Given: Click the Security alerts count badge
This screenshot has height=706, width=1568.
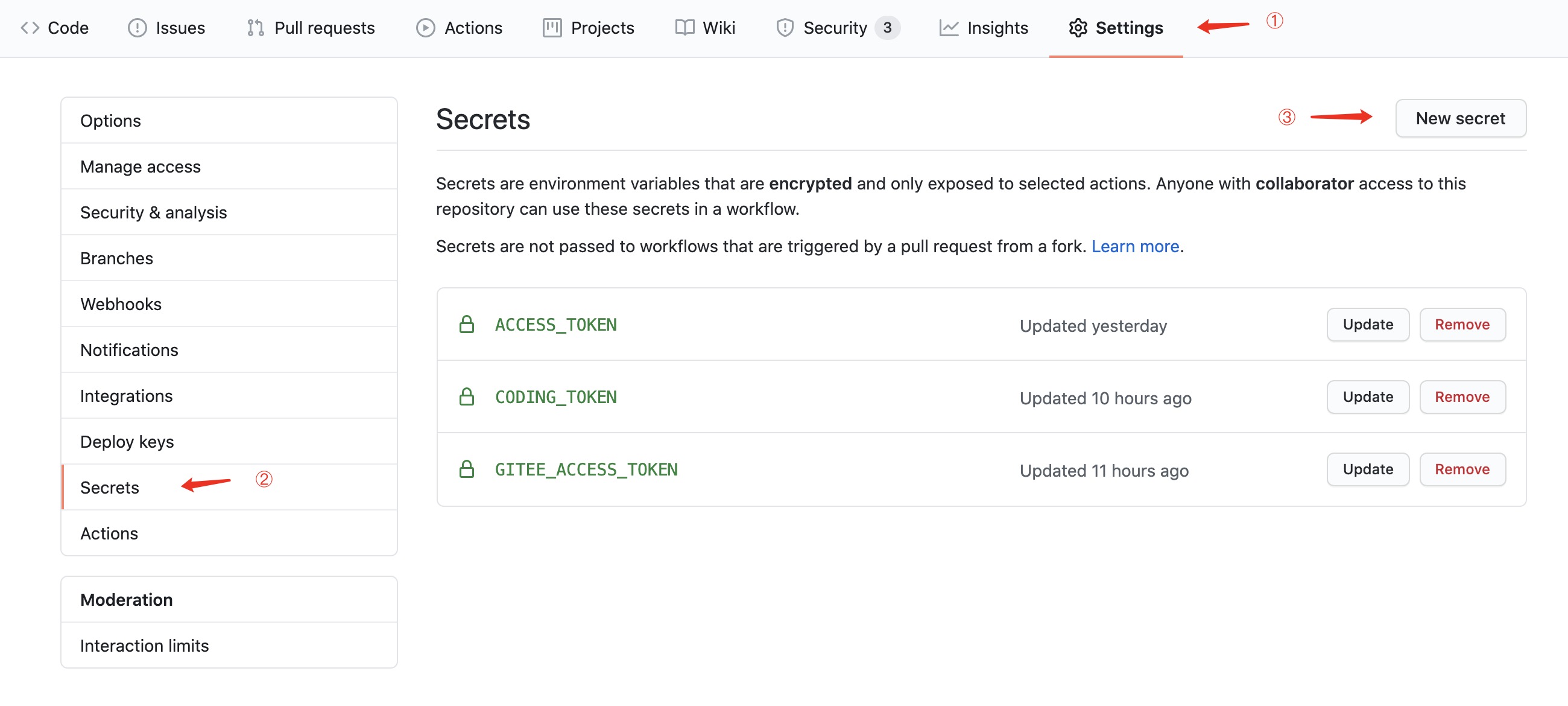Looking at the screenshot, I should point(887,27).
